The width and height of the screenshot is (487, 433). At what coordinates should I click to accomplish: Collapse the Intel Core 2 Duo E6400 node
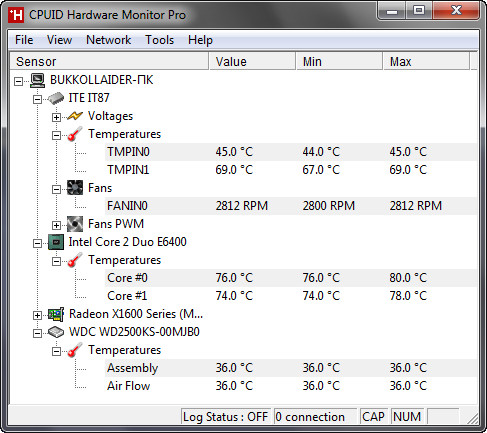click(x=37, y=243)
